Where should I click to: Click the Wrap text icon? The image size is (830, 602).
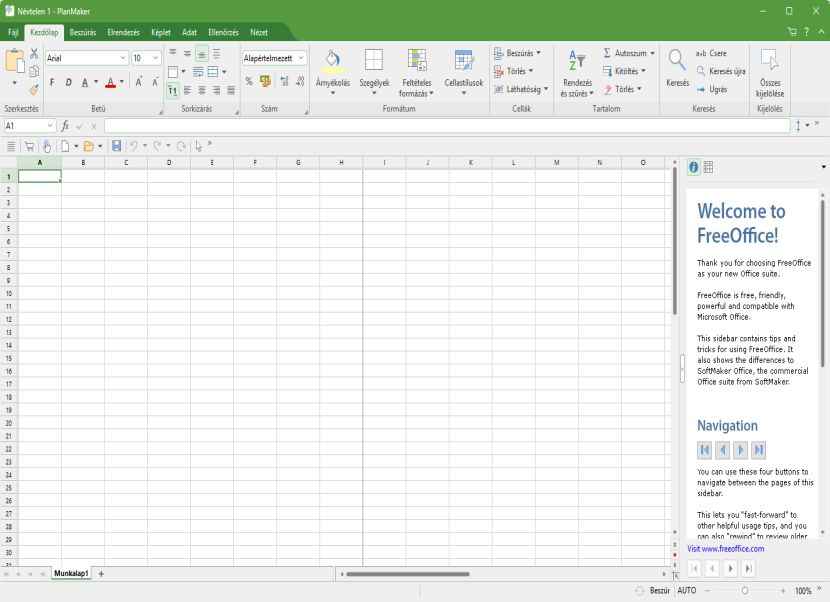[x=198, y=71]
